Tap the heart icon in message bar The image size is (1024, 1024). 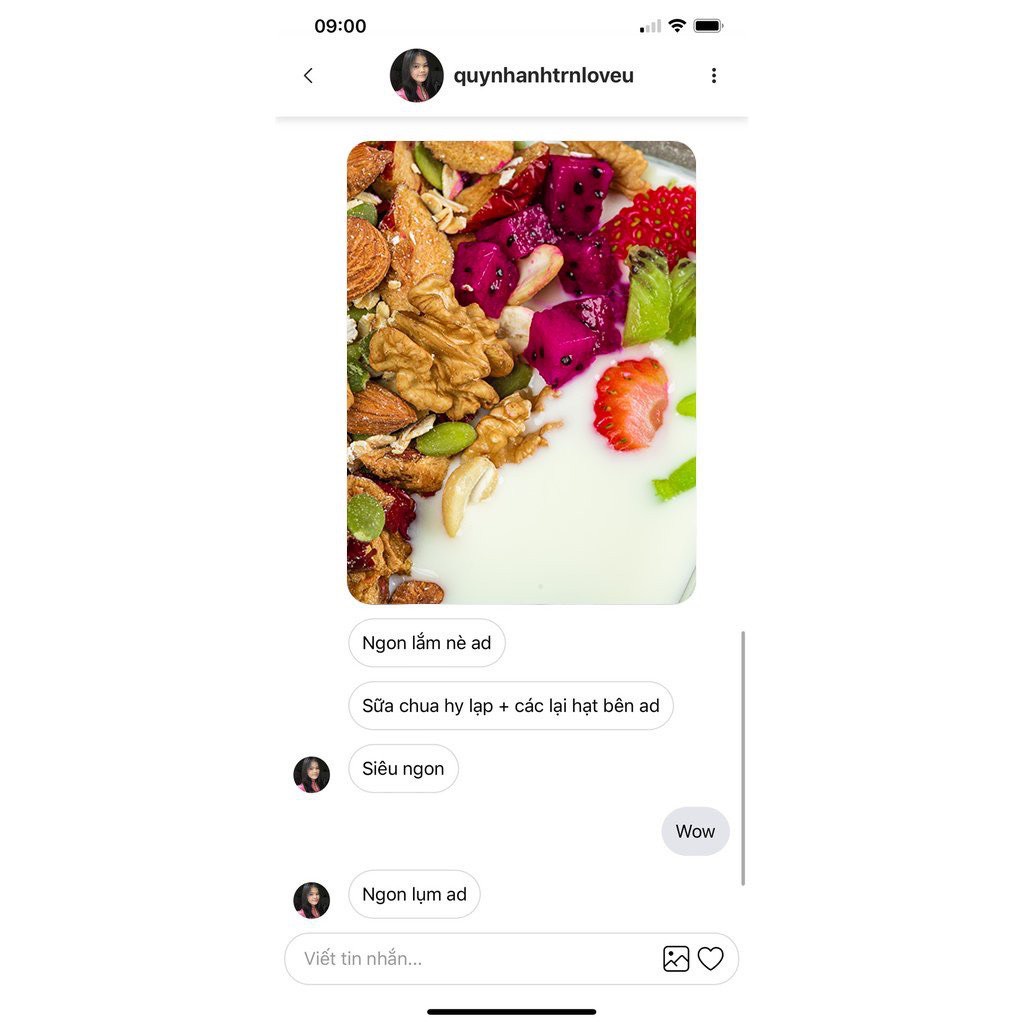click(711, 959)
